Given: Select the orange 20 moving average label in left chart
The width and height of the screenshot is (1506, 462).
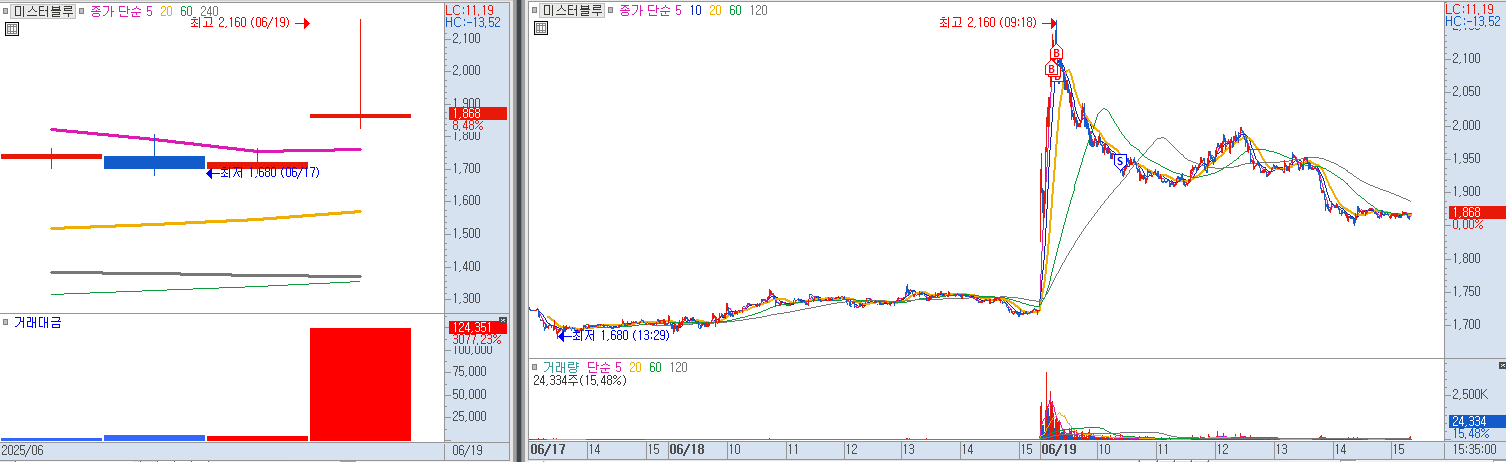Looking at the screenshot, I should point(166,12).
